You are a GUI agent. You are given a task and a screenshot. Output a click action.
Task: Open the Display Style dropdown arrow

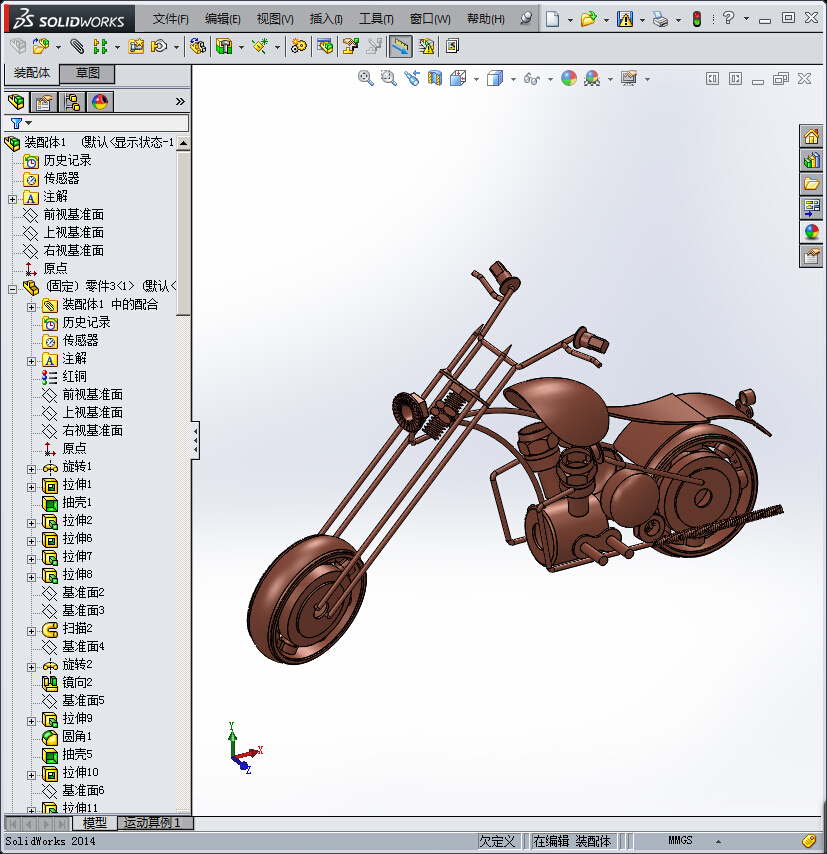[513, 80]
